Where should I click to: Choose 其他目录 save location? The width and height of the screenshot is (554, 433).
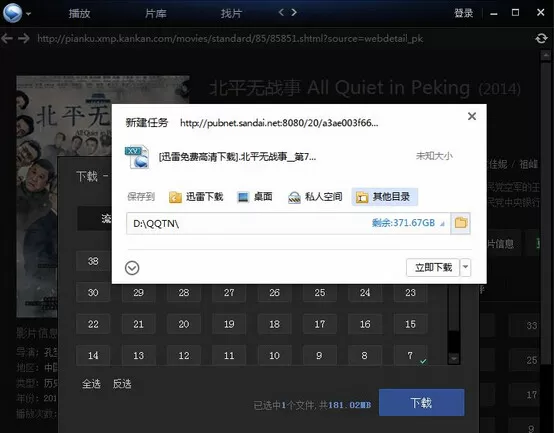(384, 197)
